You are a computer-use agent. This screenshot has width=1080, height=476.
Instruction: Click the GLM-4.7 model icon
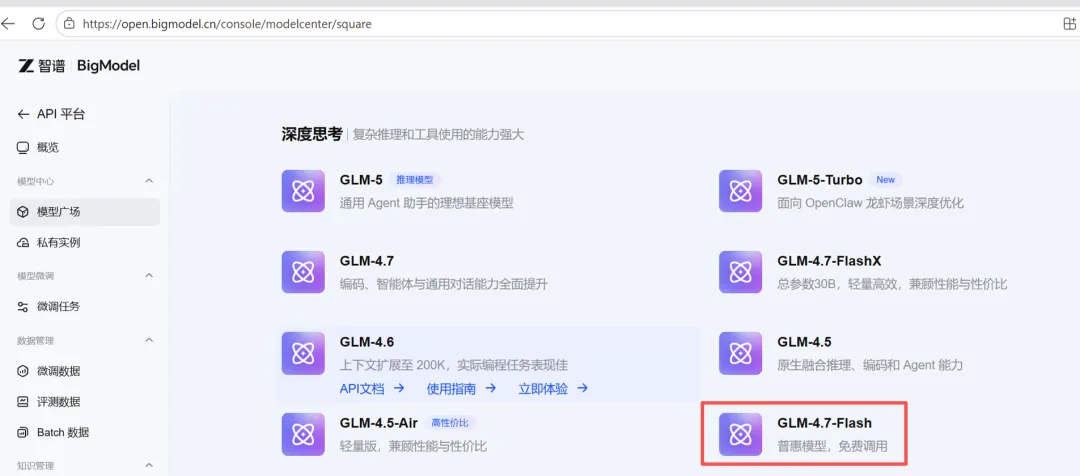click(x=303, y=272)
